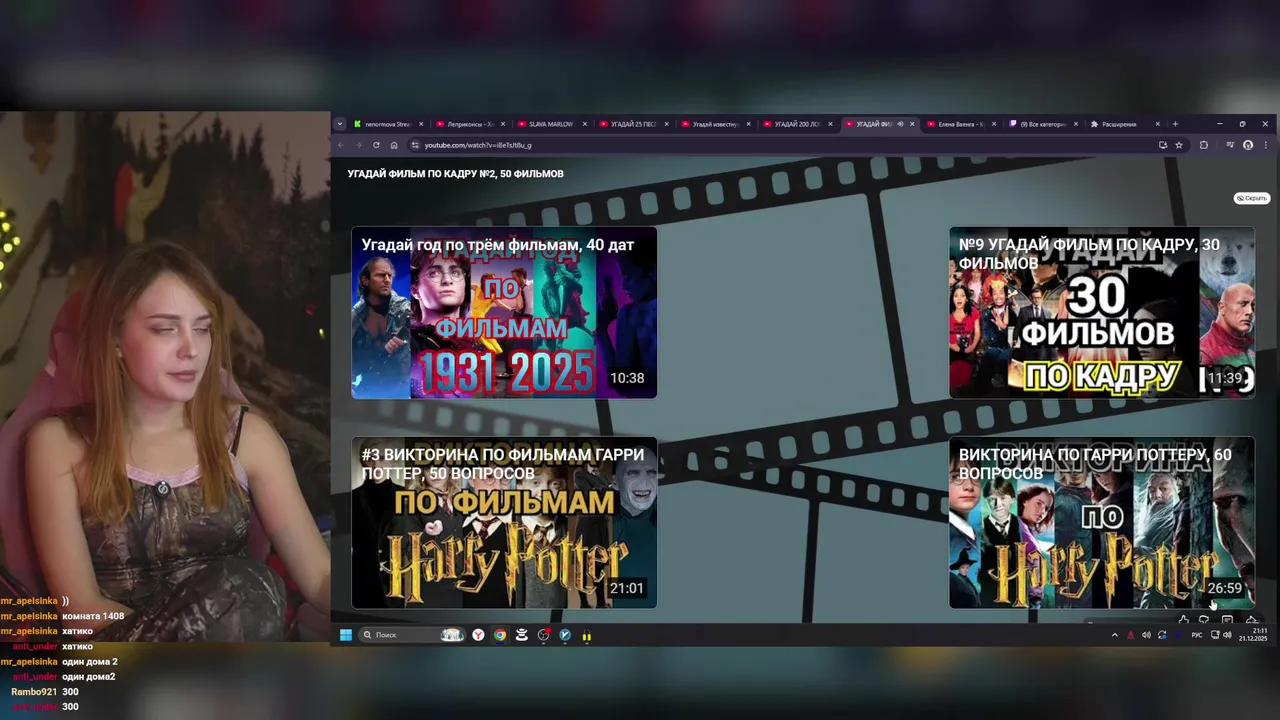Open the Windows Start menu
This screenshot has height=720, width=1280.
tap(346, 635)
